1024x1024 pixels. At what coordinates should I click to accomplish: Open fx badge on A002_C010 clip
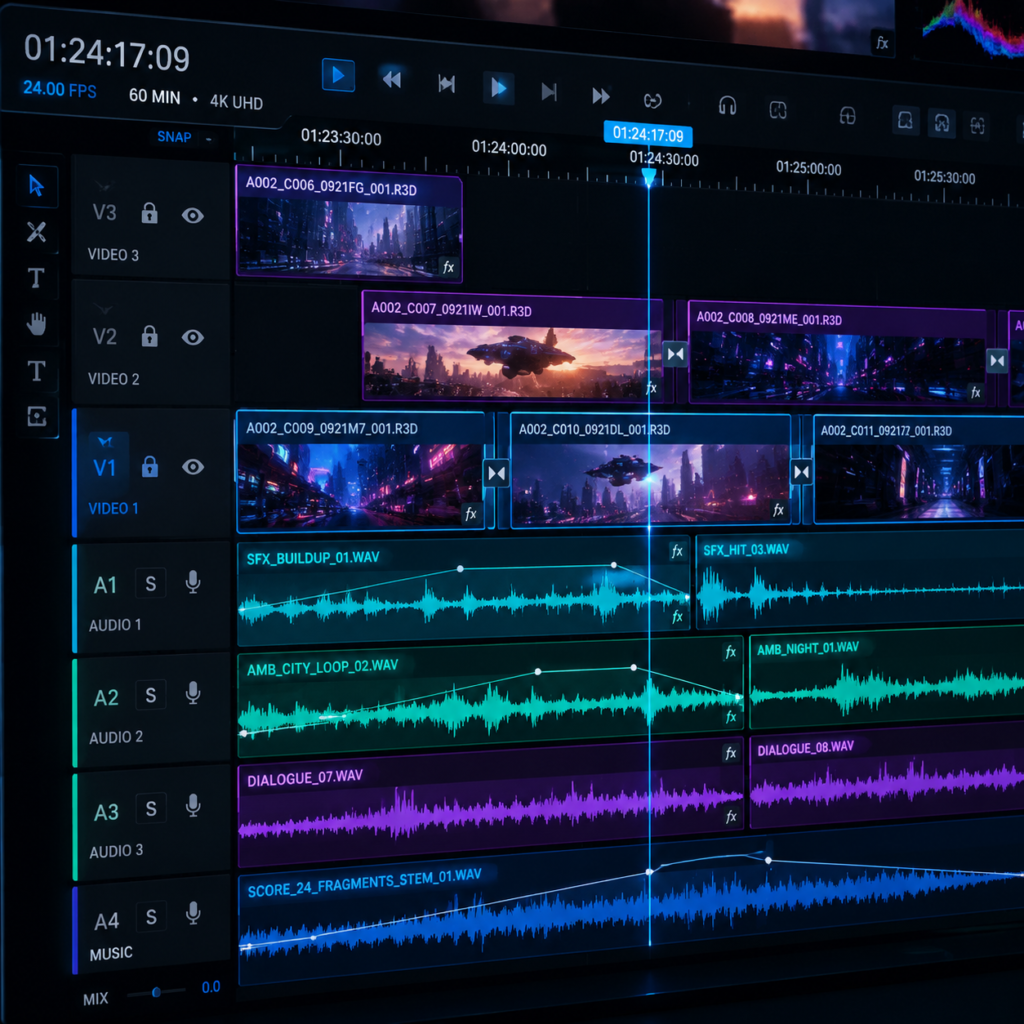click(778, 510)
